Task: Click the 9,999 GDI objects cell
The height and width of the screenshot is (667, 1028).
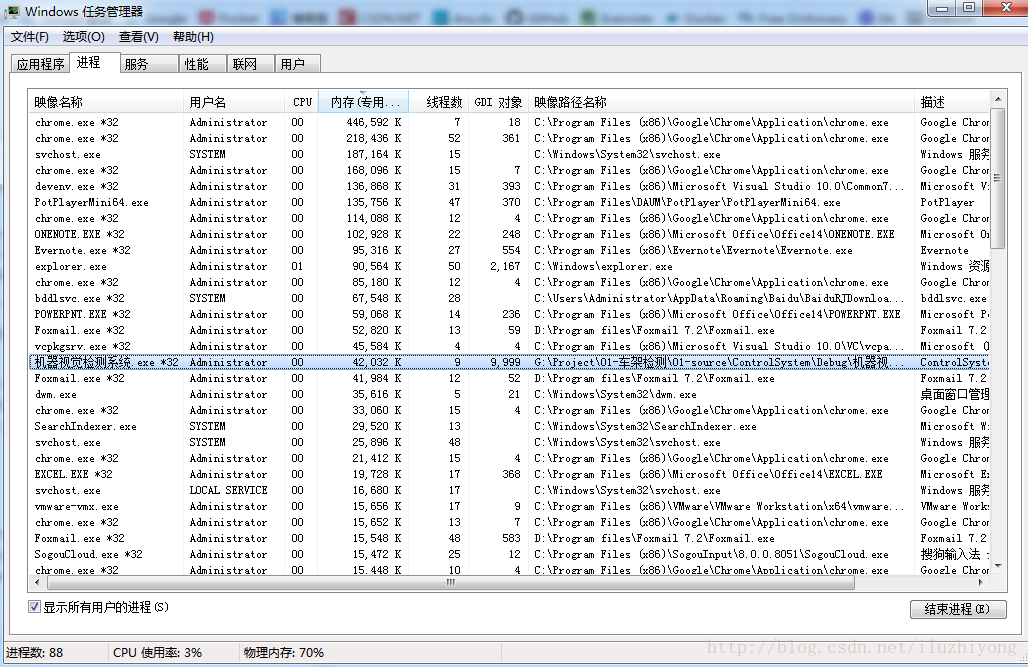Action: [505, 362]
